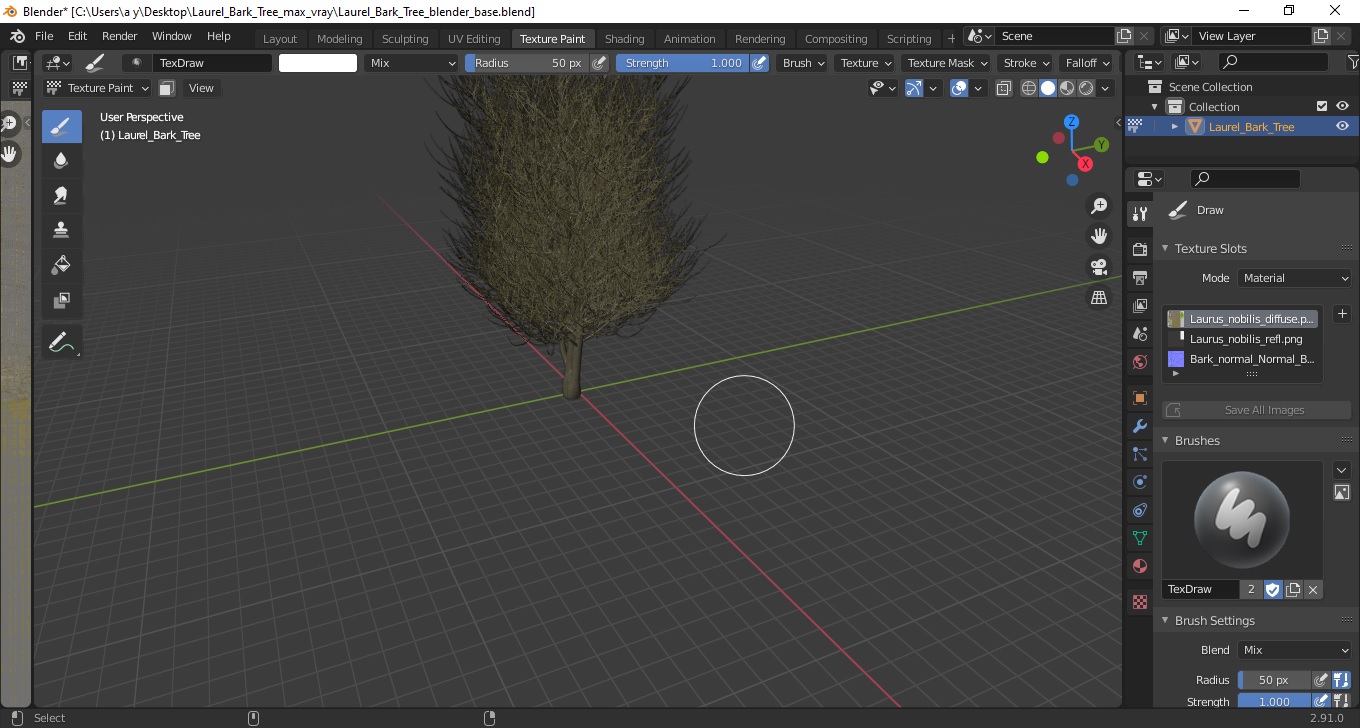Image resolution: width=1360 pixels, height=728 pixels.
Task: Open the Render menu
Action: (x=120, y=36)
